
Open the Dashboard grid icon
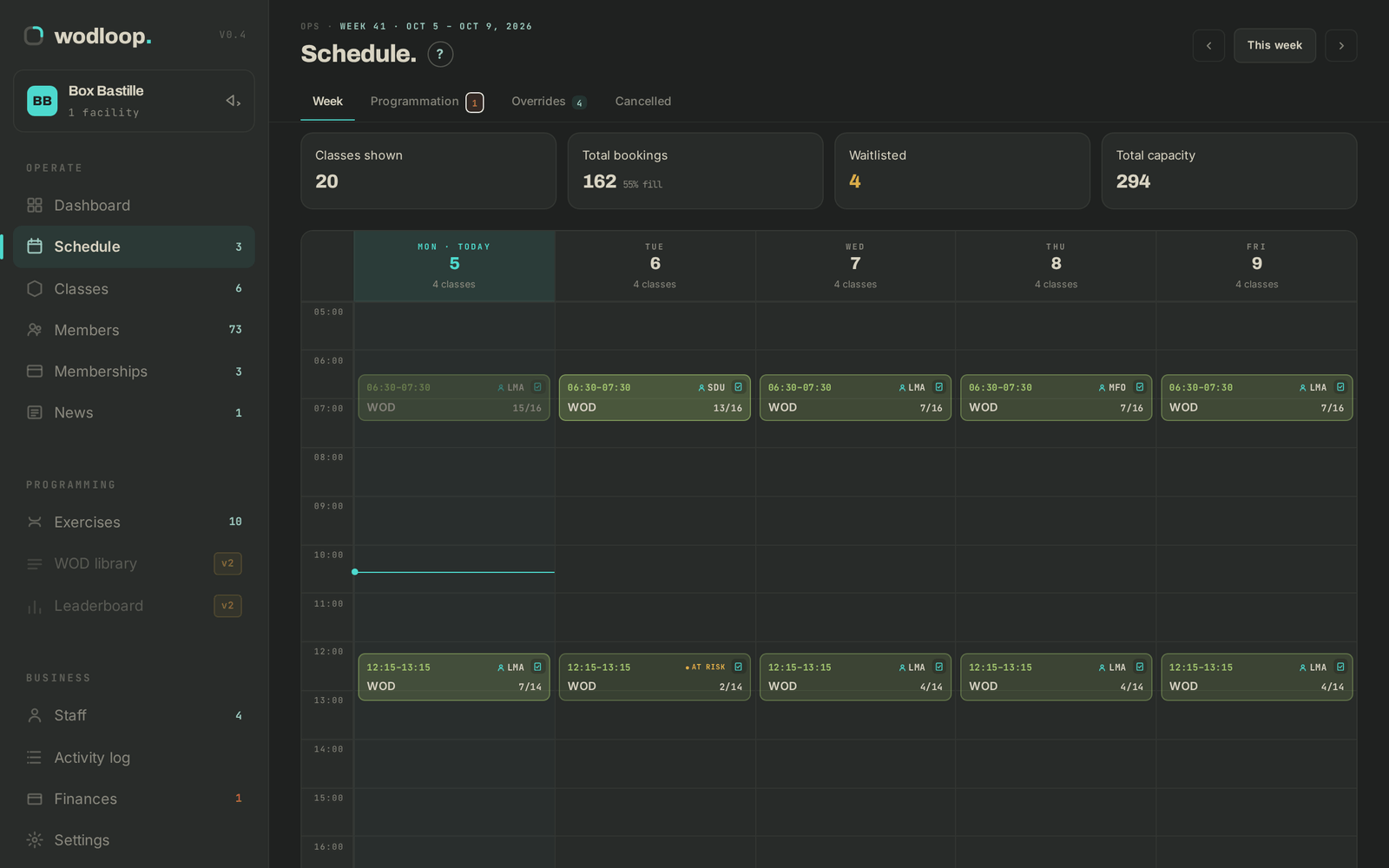pyautogui.click(x=35, y=206)
